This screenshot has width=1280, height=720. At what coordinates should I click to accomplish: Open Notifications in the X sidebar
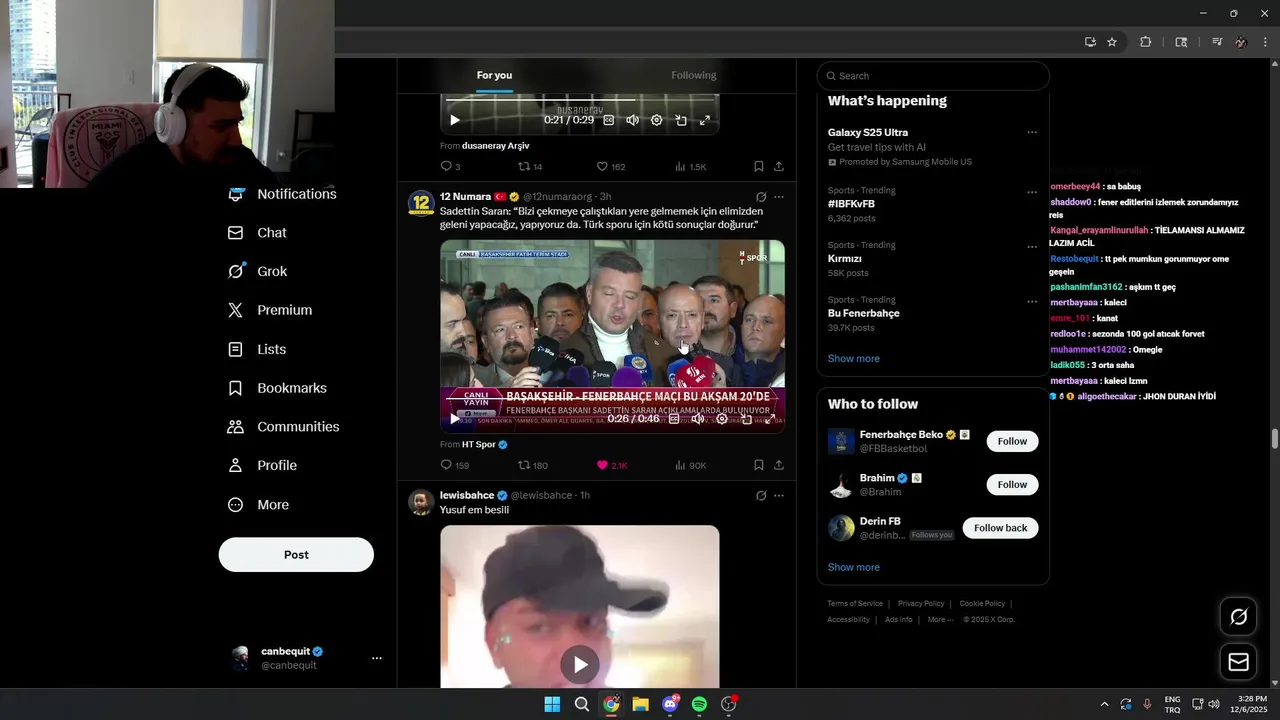283,194
